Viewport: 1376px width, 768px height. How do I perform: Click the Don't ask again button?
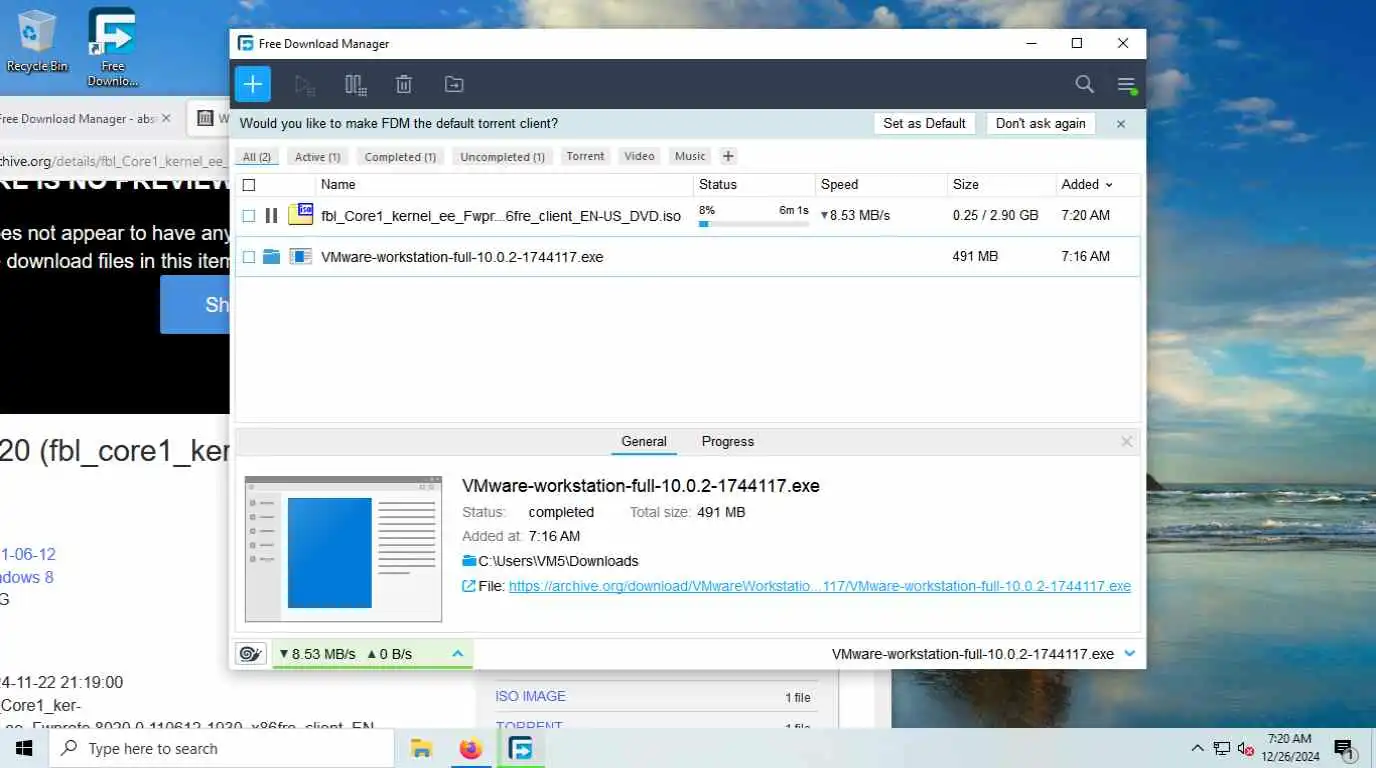(x=1040, y=124)
